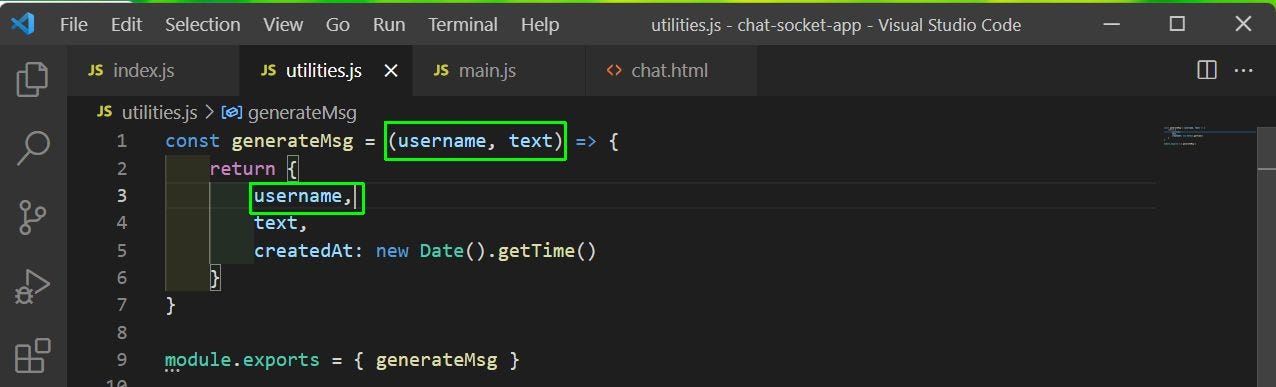Click 'generateMsg' on line 1
The width and height of the screenshot is (1276, 387).
291,141
